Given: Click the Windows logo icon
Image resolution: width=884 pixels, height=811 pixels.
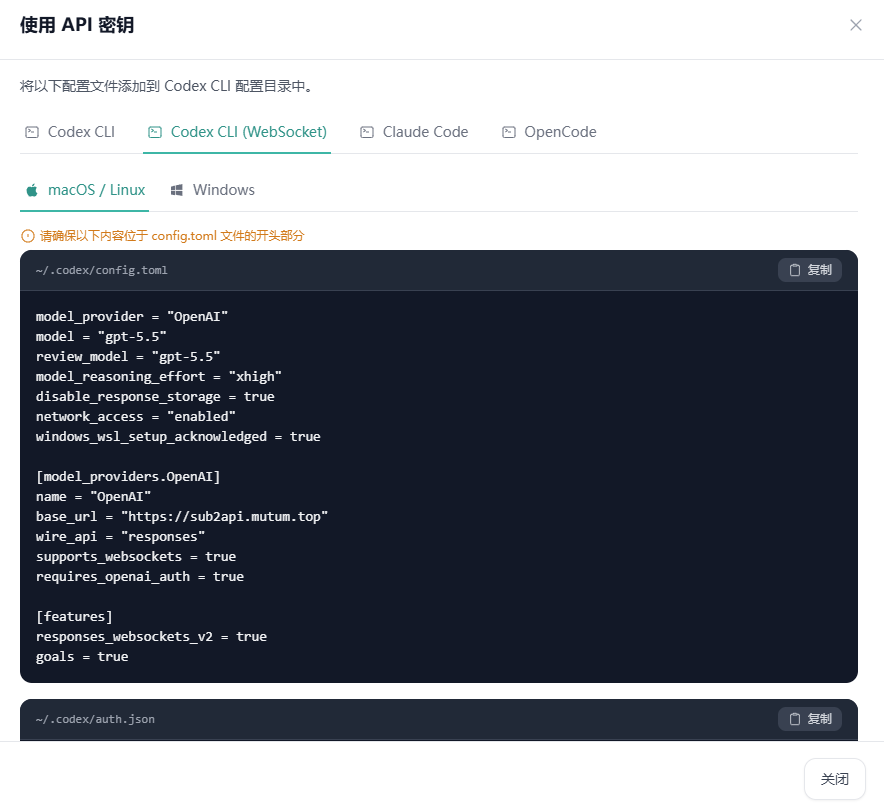Looking at the screenshot, I should point(176,190).
